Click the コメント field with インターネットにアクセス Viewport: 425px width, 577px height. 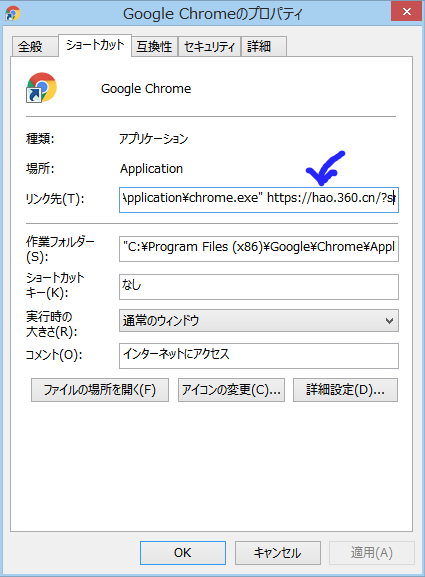tap(259, 356)
